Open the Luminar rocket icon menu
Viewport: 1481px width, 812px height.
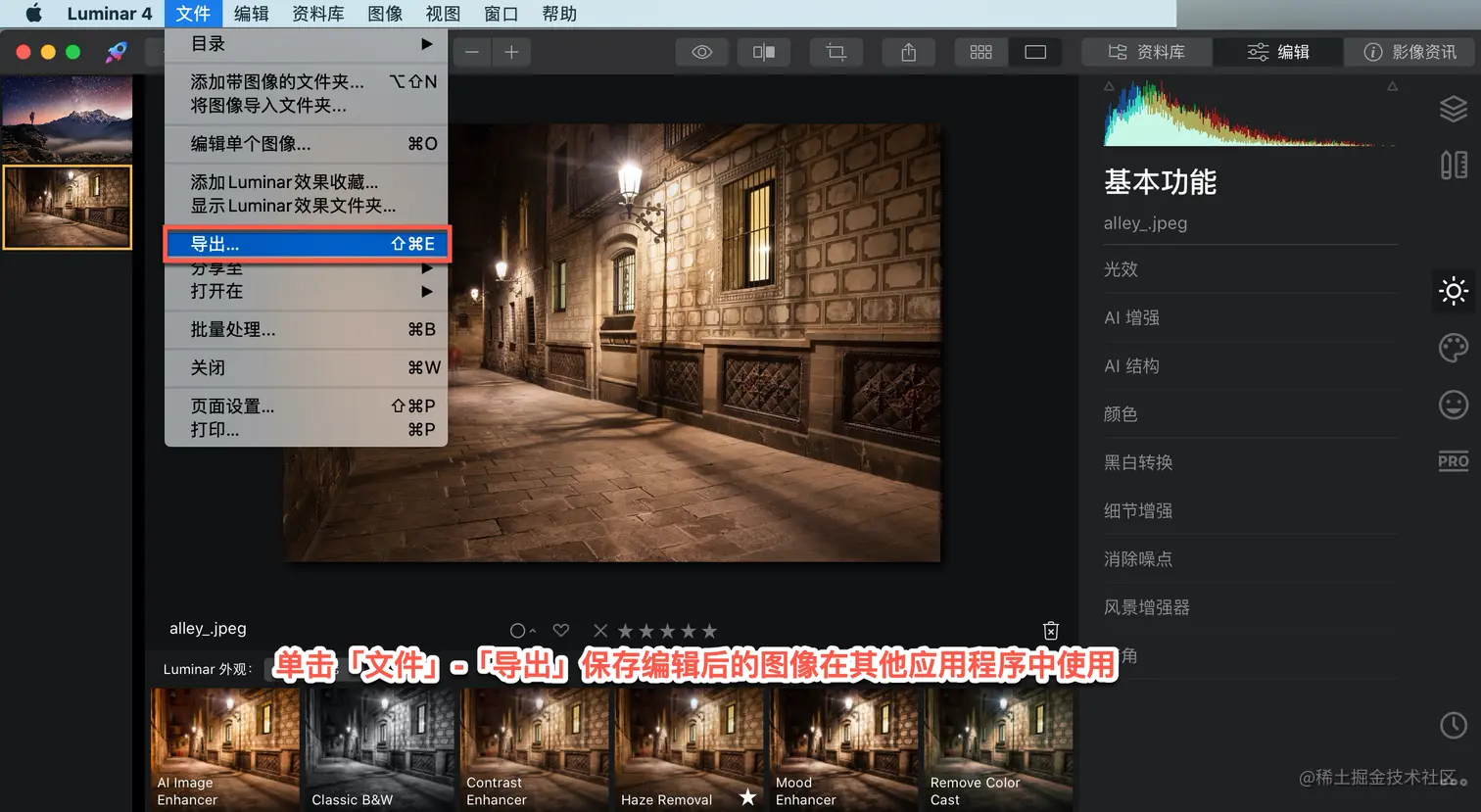pos(117,52)
